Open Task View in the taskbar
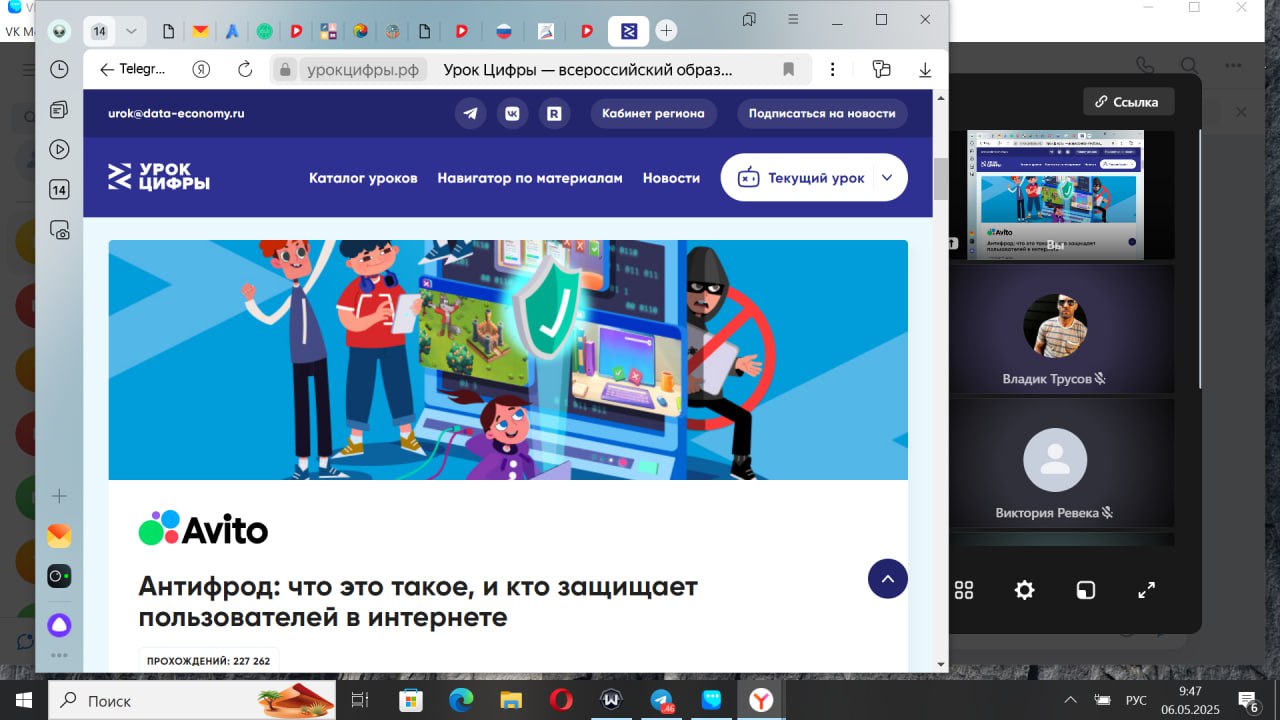 [360, 700]
